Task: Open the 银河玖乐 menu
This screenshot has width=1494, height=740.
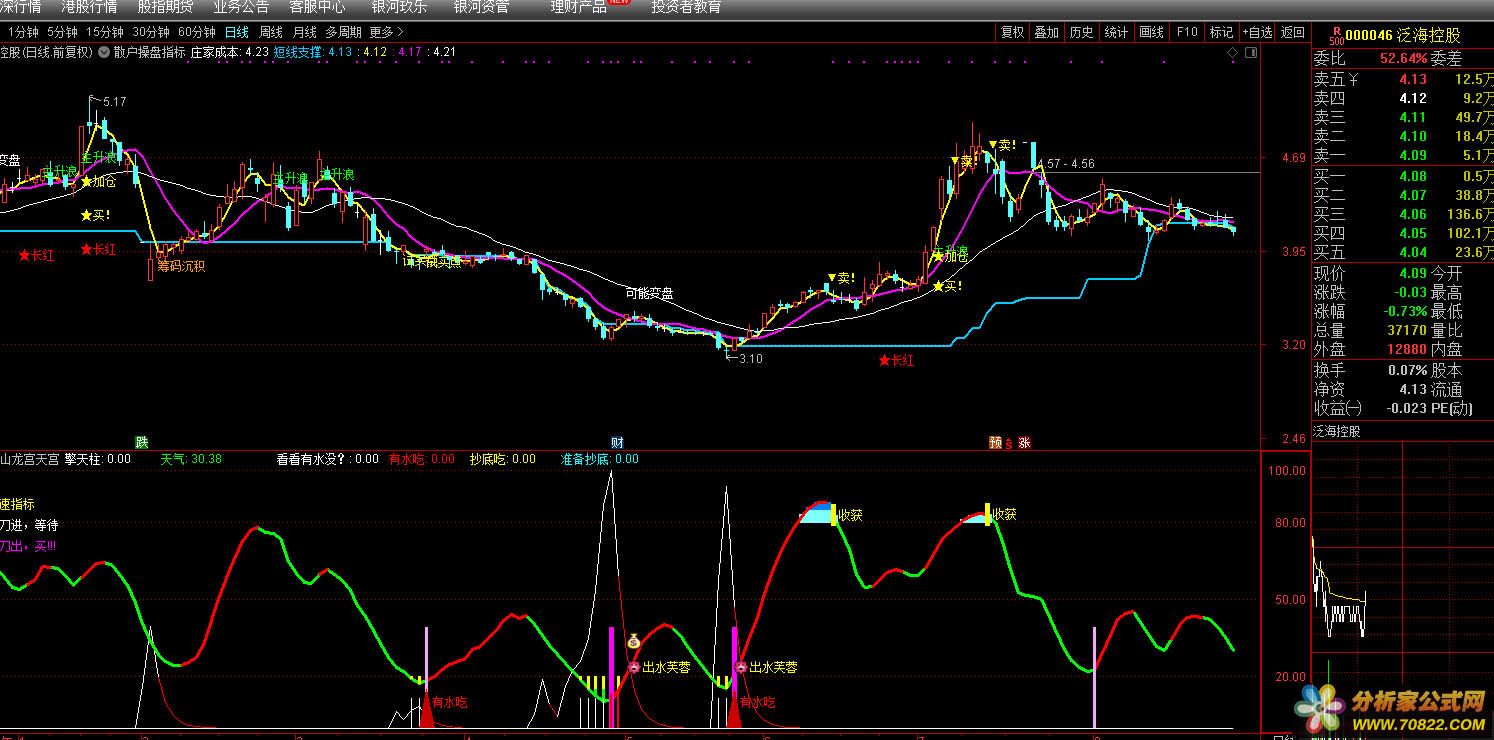Action: coord(399,7)
